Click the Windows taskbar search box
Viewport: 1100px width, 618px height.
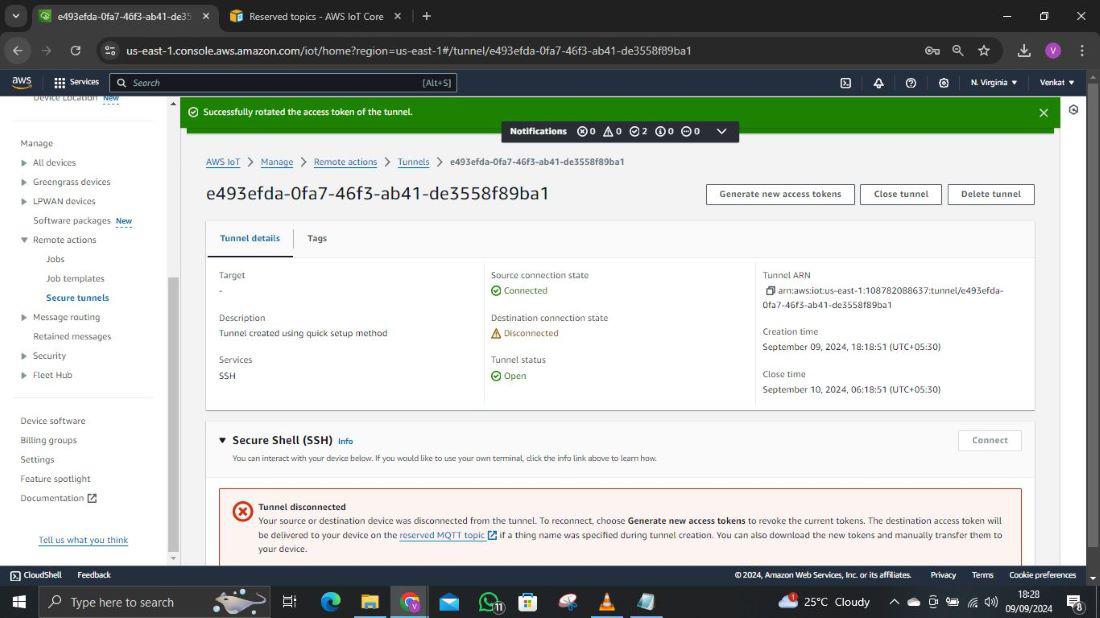(x=154, y=602)
